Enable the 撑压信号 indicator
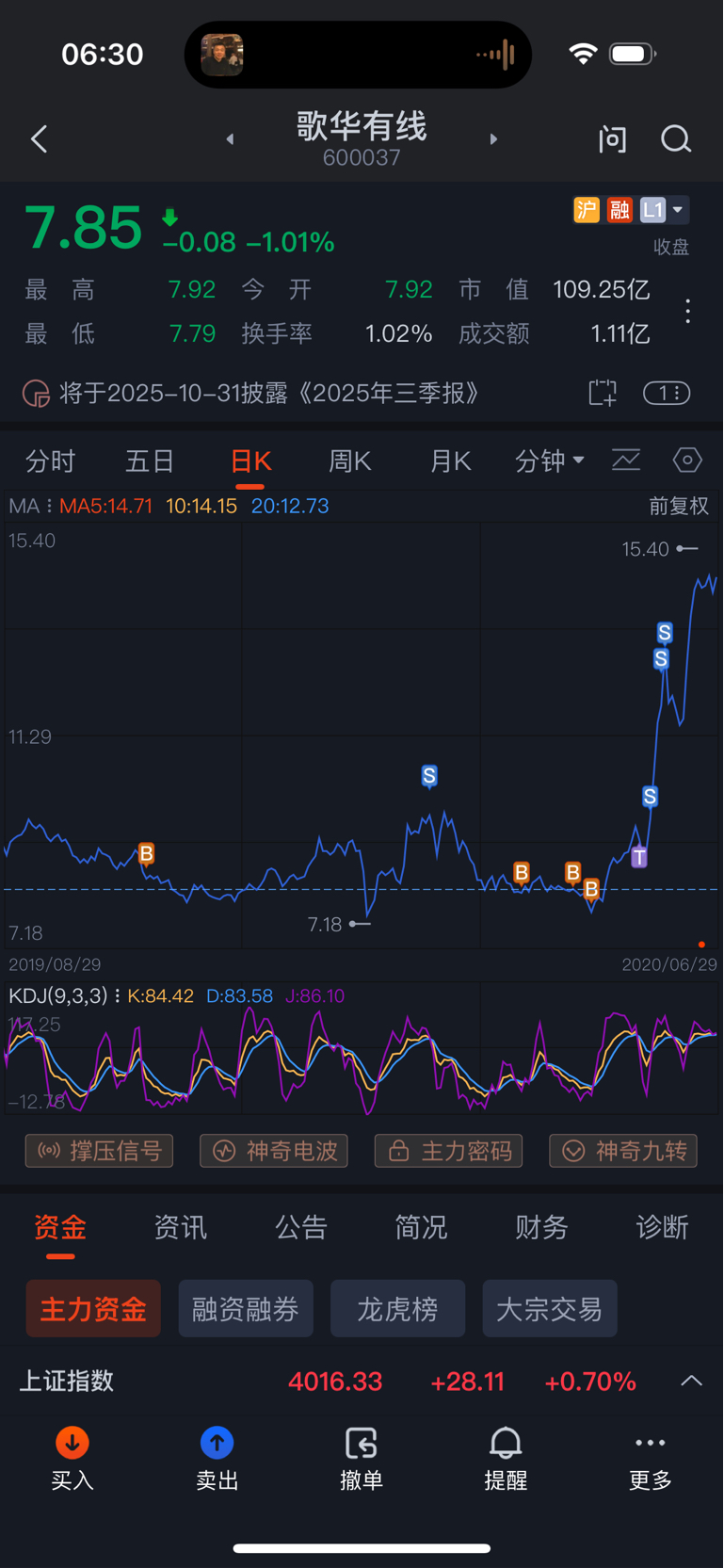The image size is (724, 1568). point(99,1151)
